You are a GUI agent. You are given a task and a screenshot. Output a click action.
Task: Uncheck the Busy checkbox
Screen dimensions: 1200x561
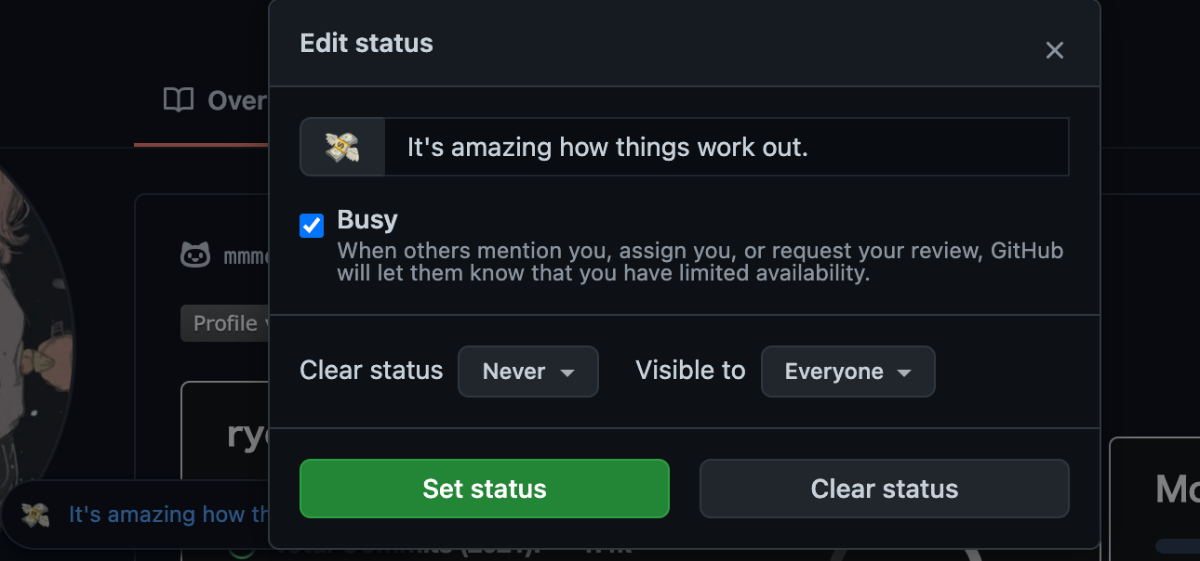[312, 225]
